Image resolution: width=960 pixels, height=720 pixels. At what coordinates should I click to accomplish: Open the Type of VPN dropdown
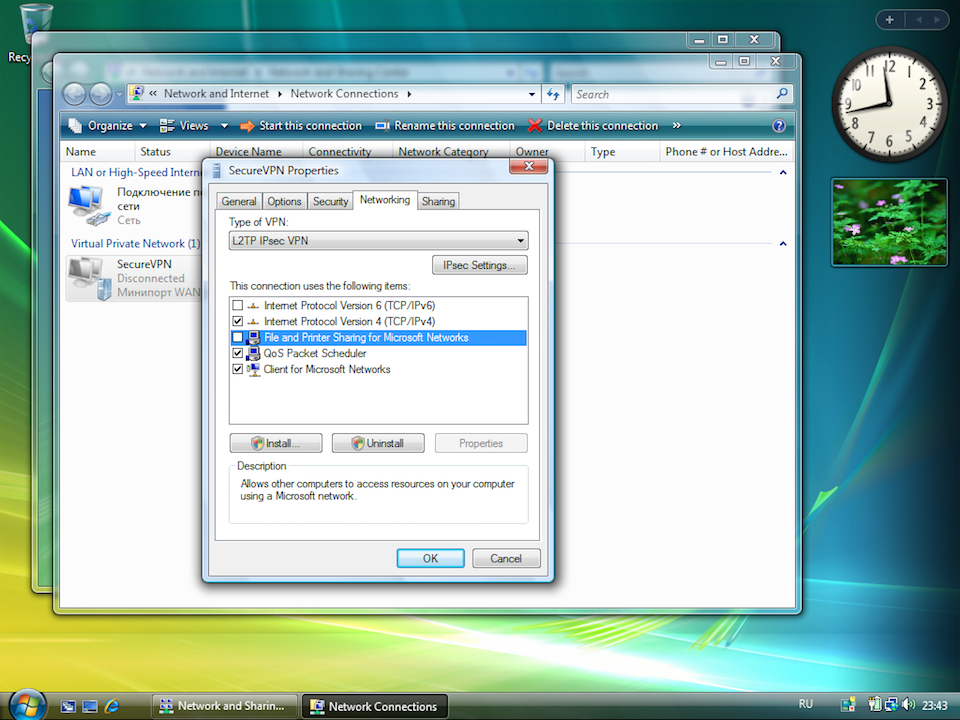pyautogui.click(x=378, y=241)
